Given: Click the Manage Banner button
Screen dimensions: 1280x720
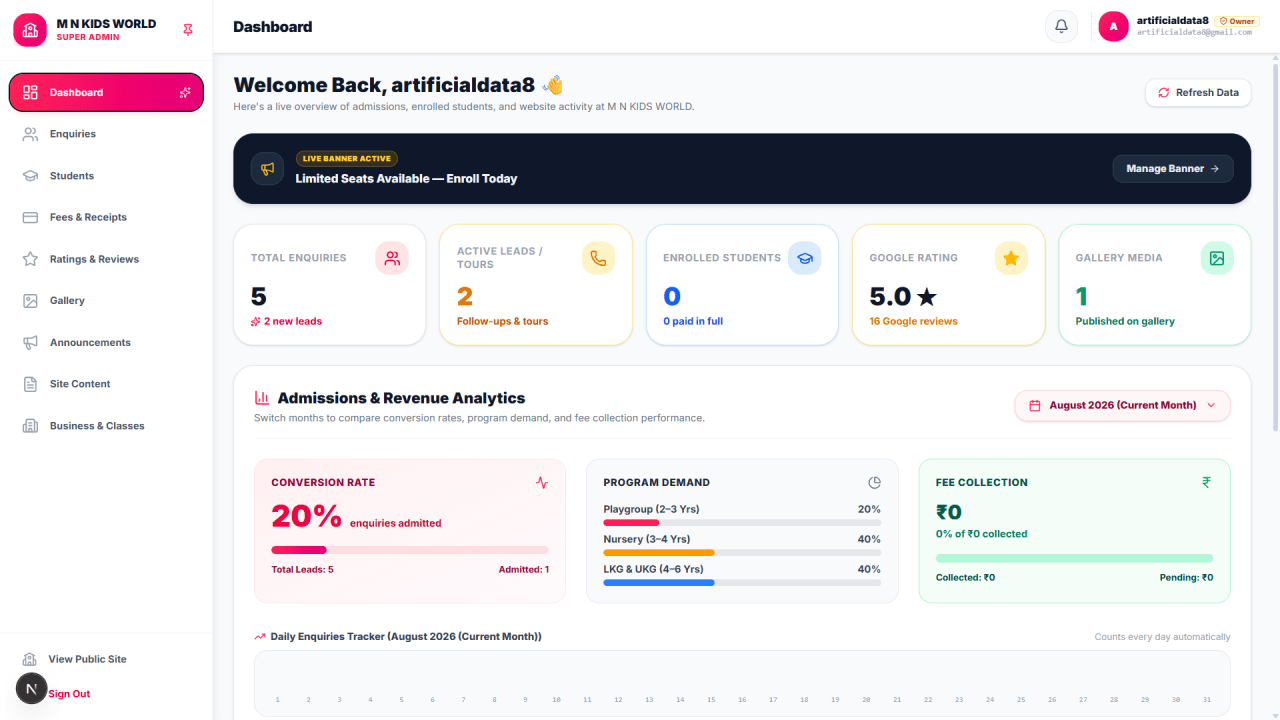Looking at the screenshot, I should [1173, 169].
